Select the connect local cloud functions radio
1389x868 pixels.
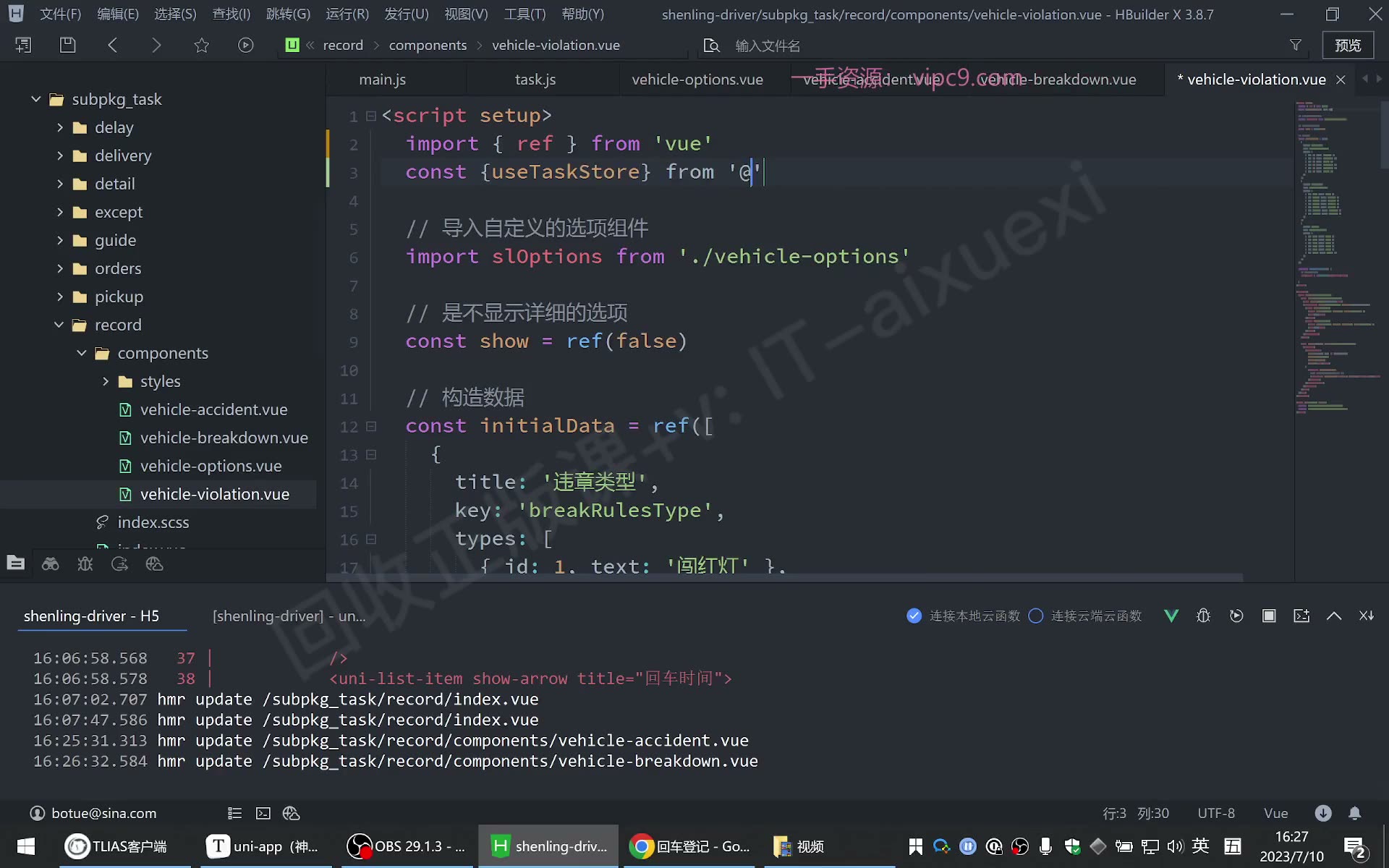[x=914, y=616]
